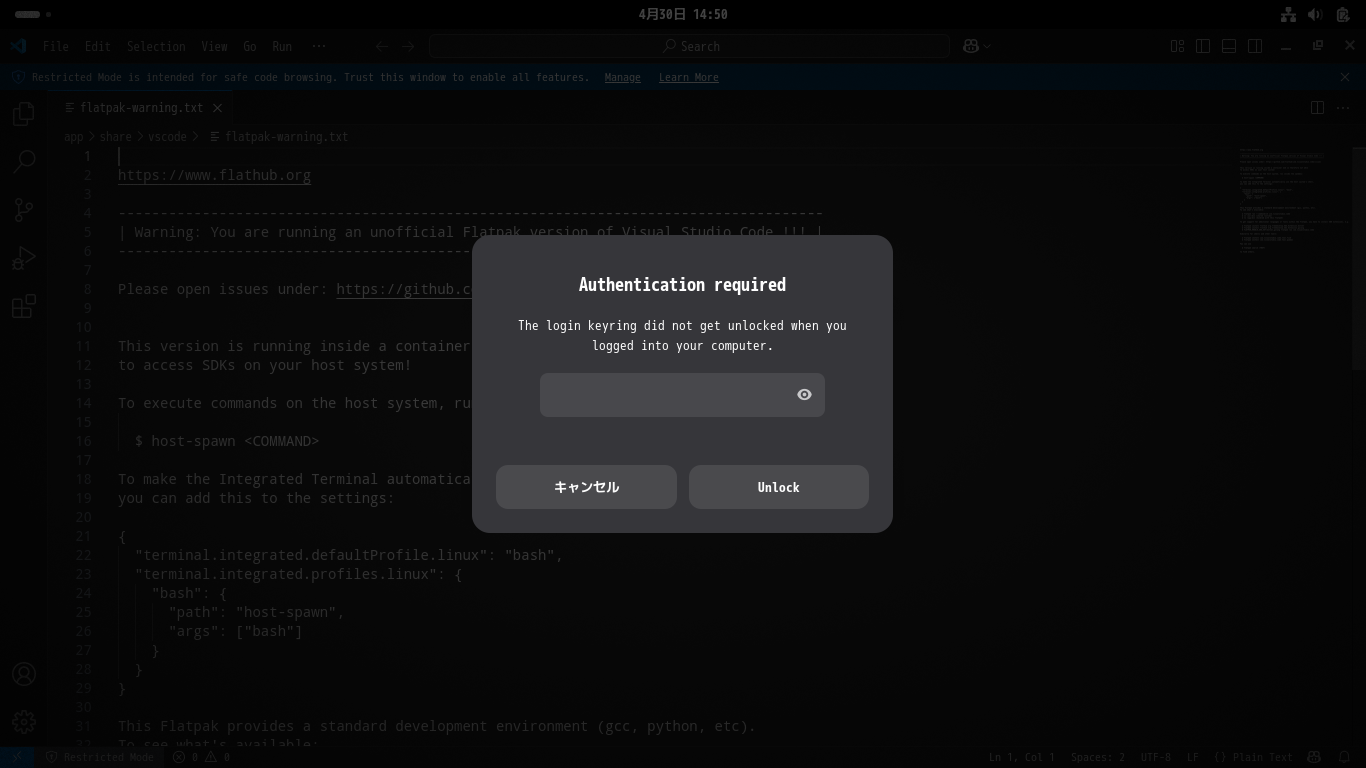Open the File menu

(56, 46)
